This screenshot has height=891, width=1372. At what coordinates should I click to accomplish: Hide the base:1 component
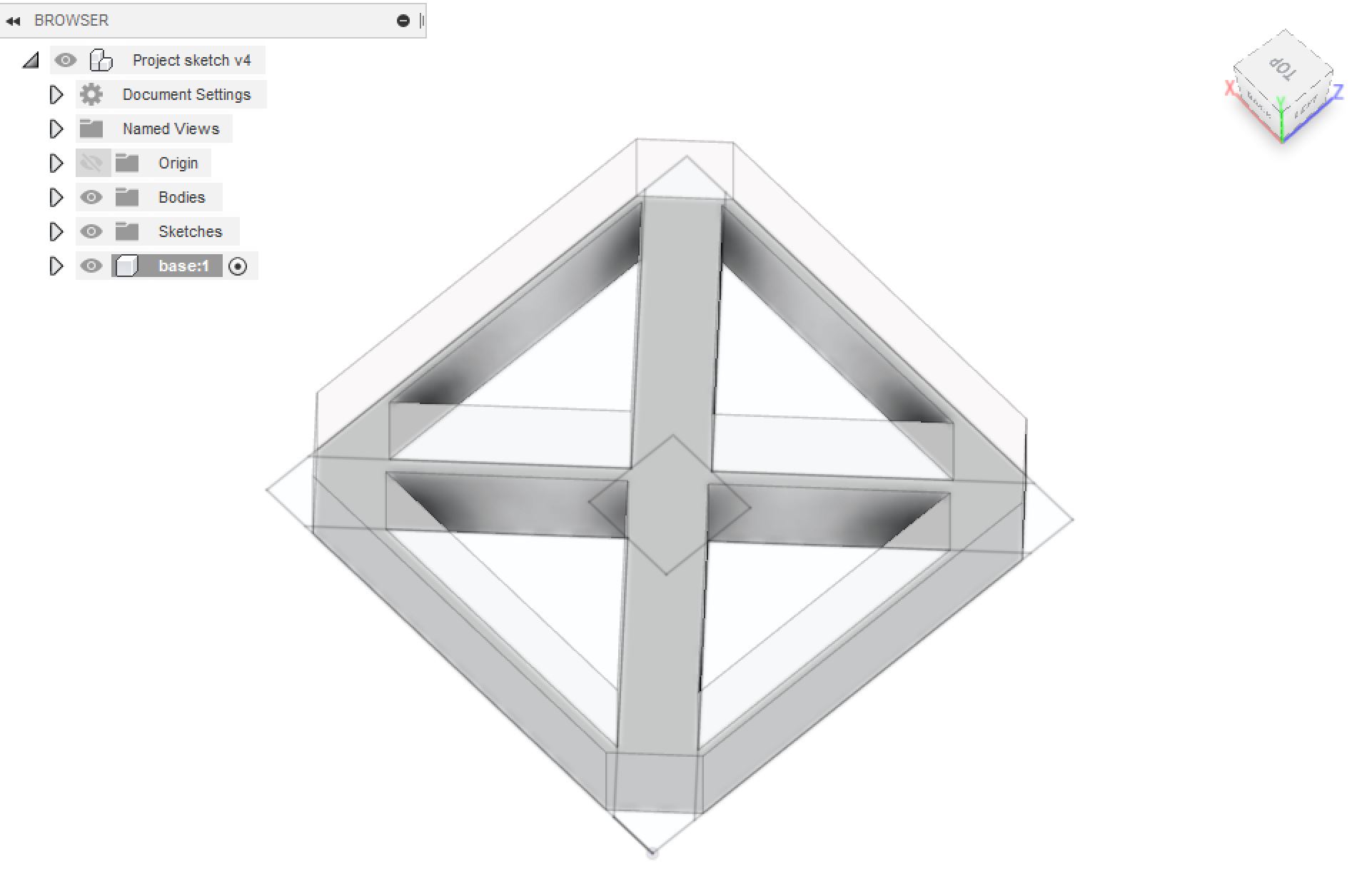coord(91,266)
